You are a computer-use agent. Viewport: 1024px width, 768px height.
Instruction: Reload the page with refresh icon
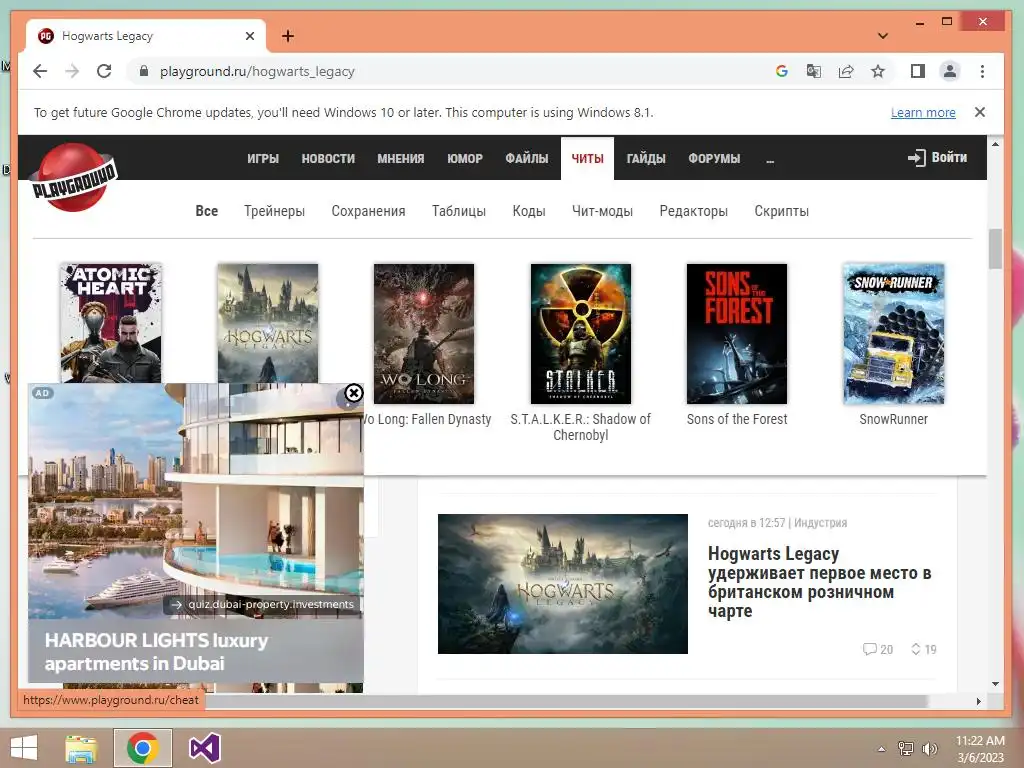[x=104, y=71]
